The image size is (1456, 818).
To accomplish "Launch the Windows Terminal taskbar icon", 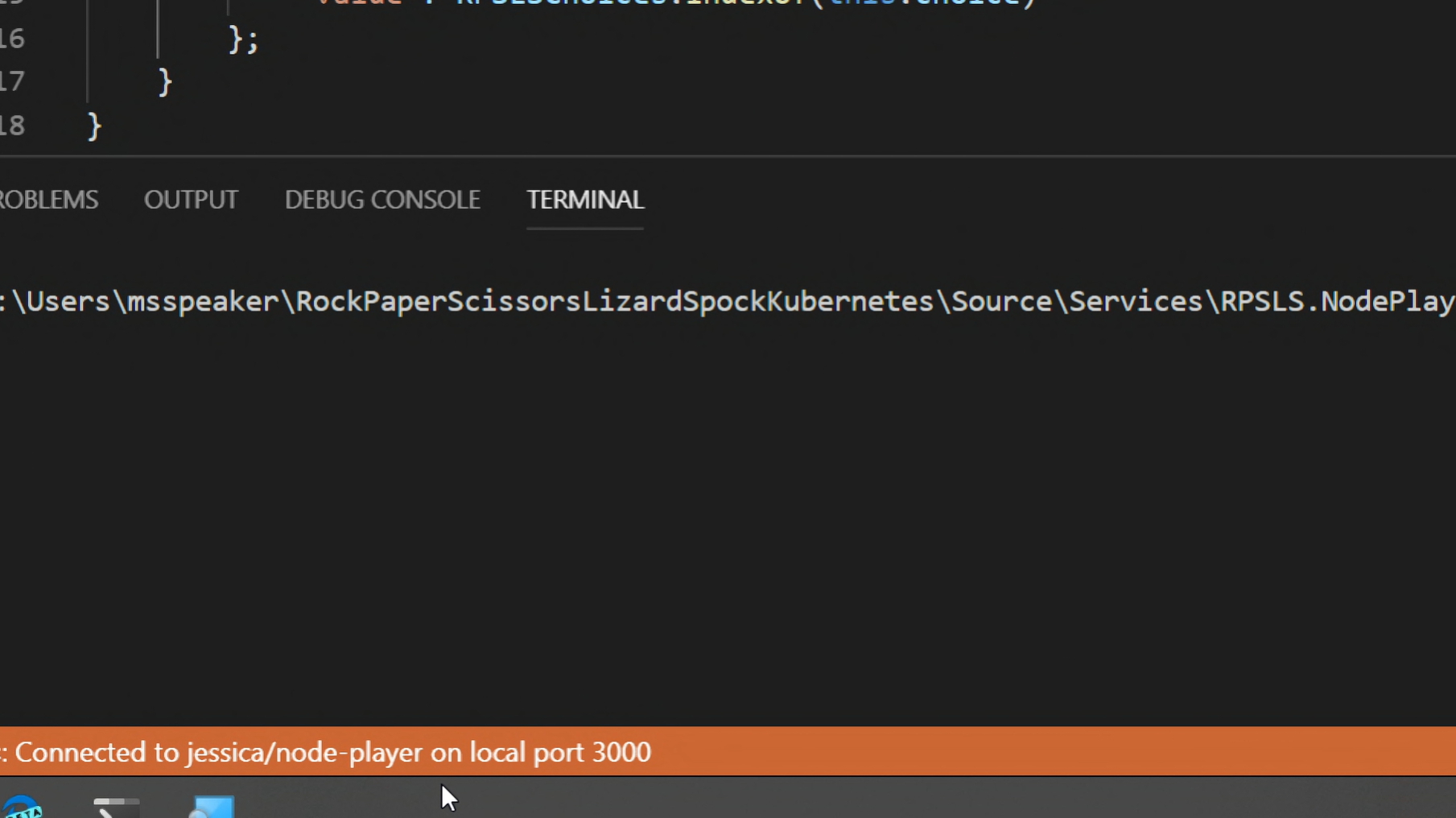I will (x=117, y=808).
